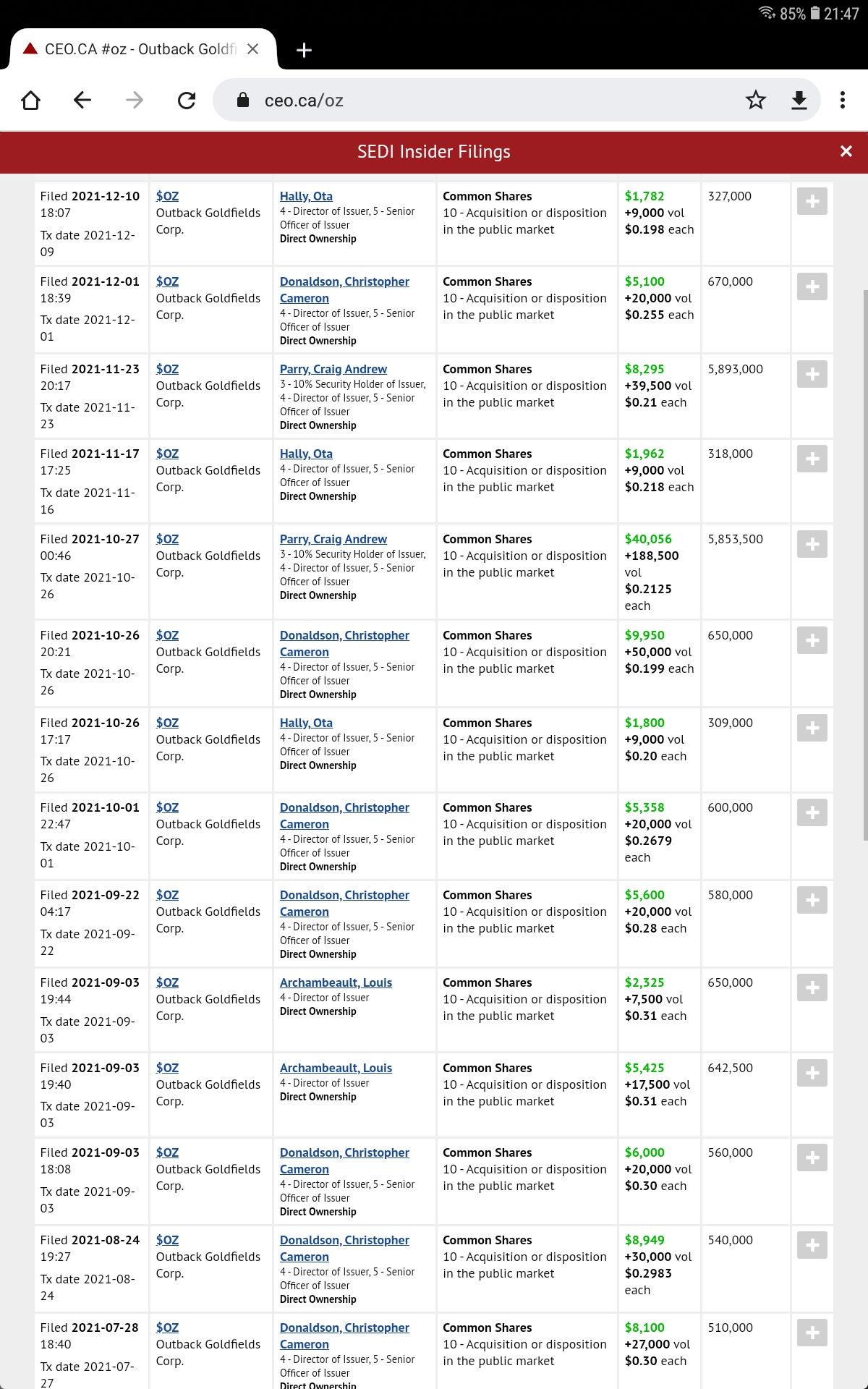The image size is (868, 1389).
Task: Switch to the CEO.CA #oz tab
Action: [x=137, y=49]
